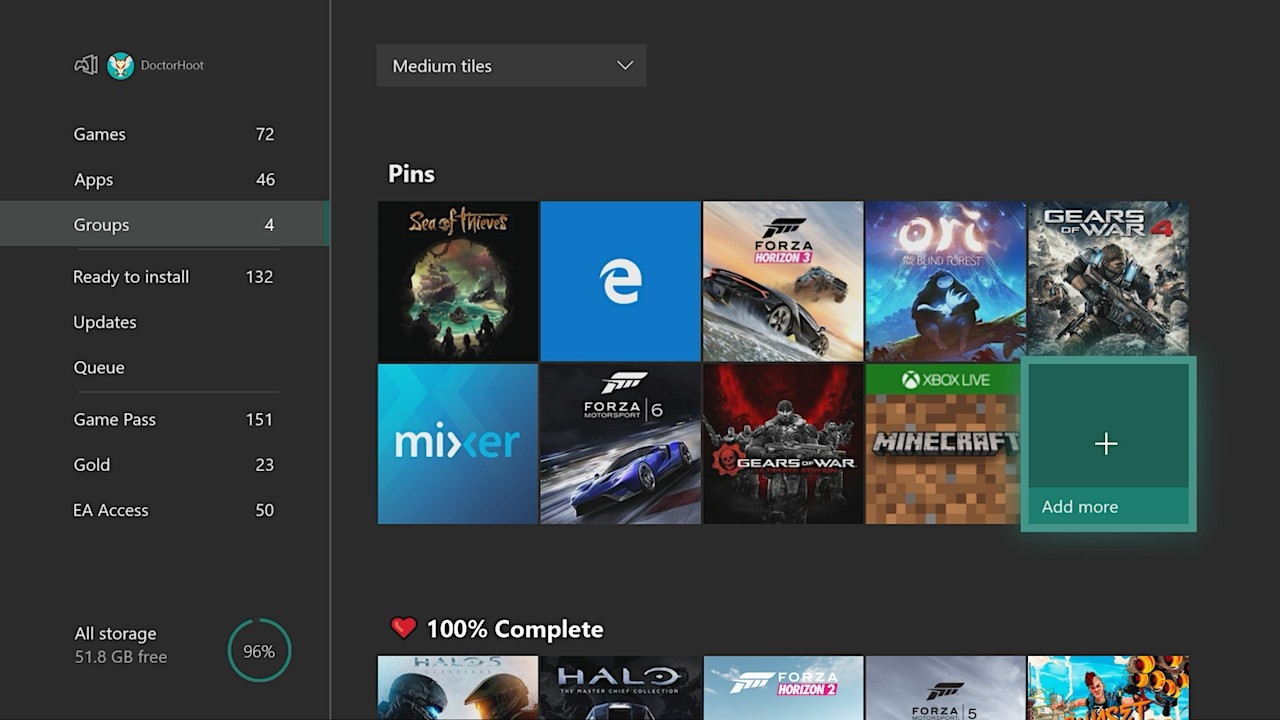Open the Mixer app tile
Image resolution: width=1280 pixels, height=720 pixels.
click(x=457, y=443)
